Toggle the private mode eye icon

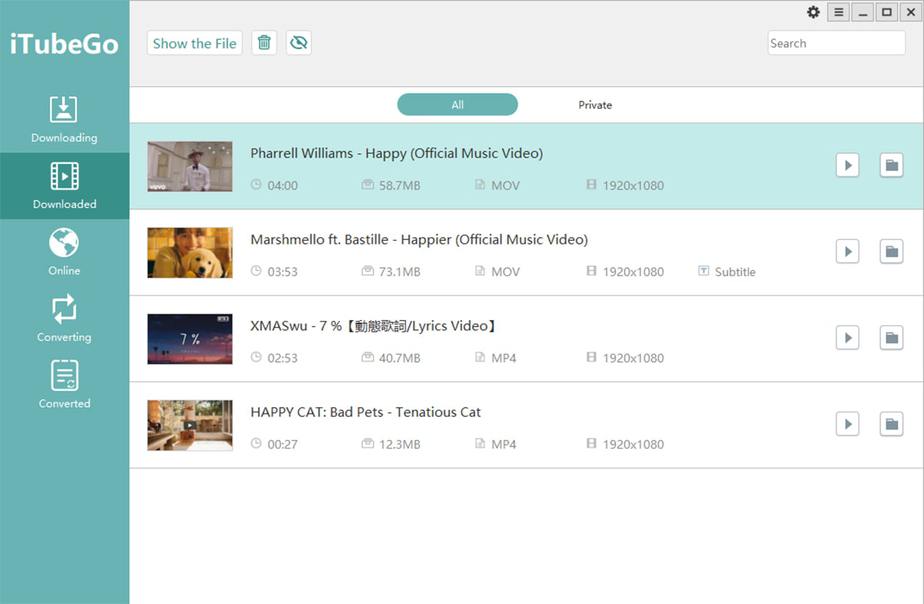[299, 42]
